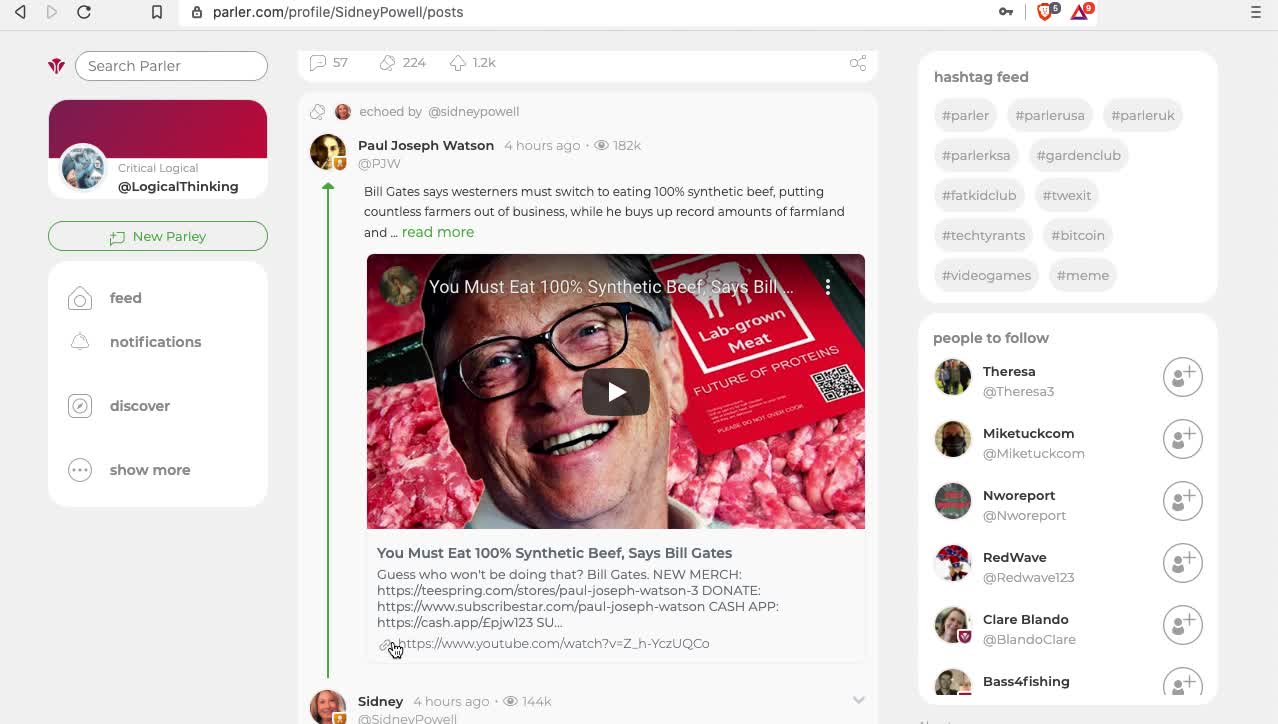Open Nworeport's profile avatar
This screenshot has height=724, width=1278.
point(952,501)
